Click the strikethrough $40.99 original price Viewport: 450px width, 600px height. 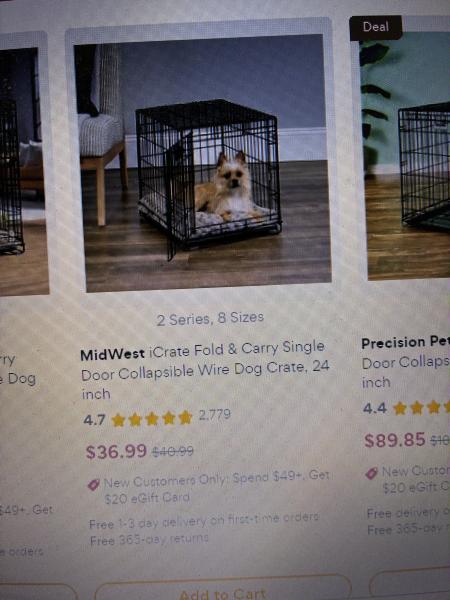pyautogui.click(x=173, y=452)
